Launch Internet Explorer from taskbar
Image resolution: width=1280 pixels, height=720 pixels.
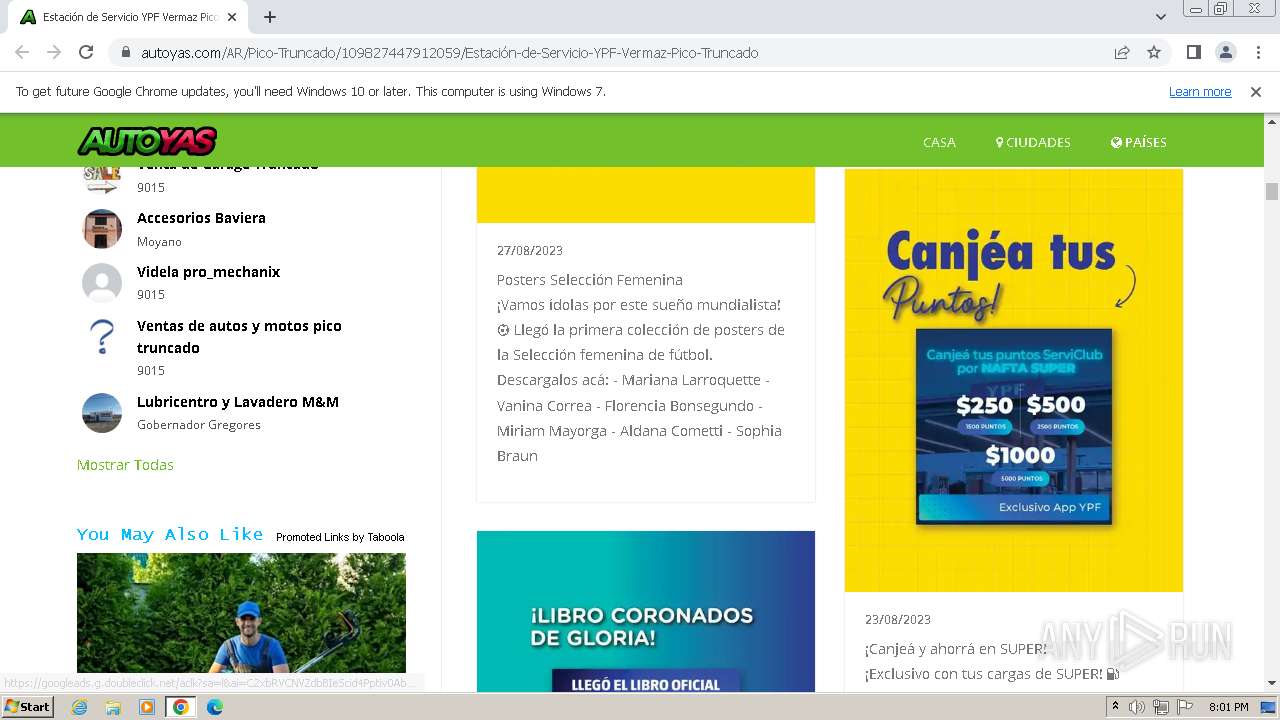(x=79, y=707)
